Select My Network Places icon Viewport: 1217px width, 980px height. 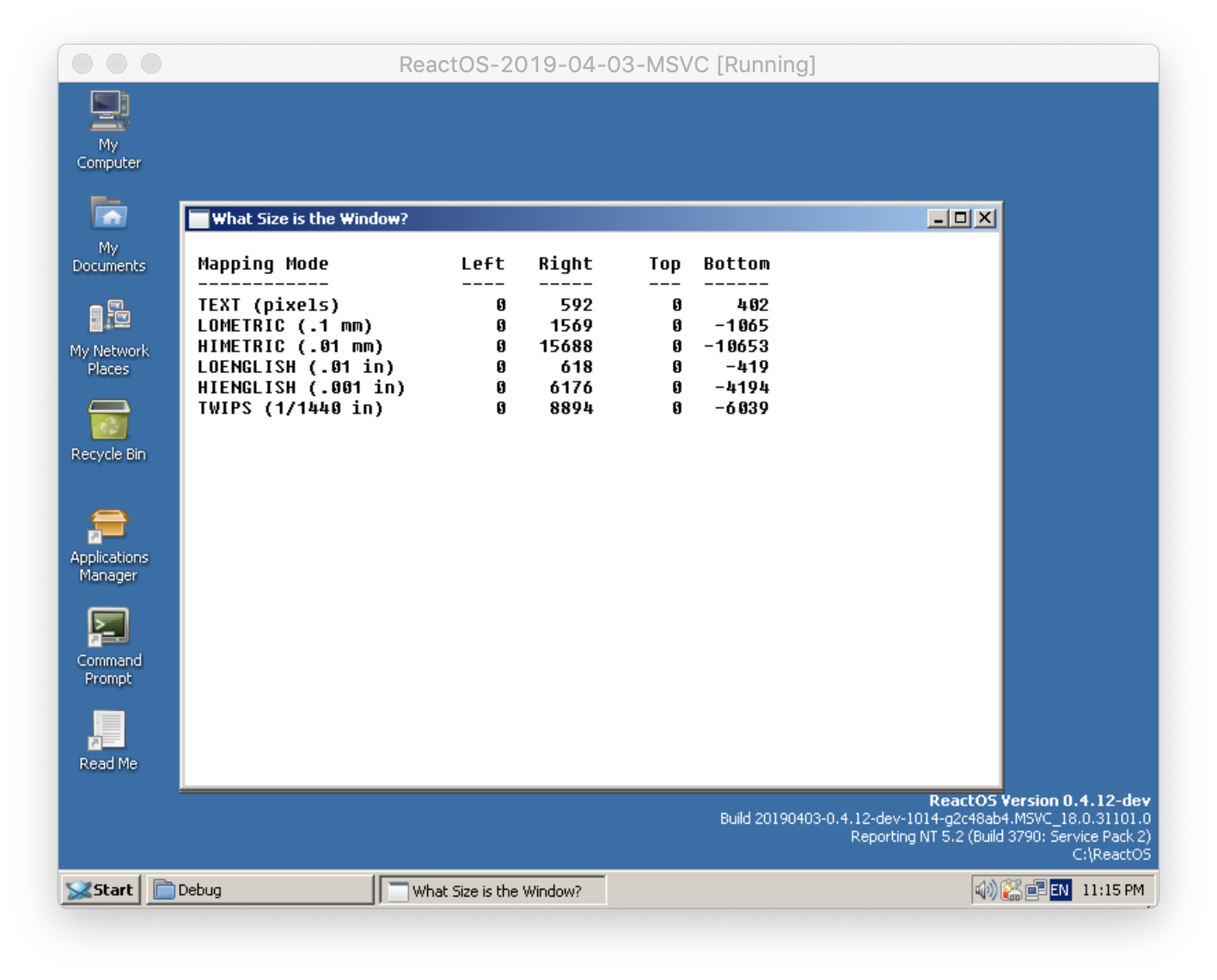click(x=108, y=337)
